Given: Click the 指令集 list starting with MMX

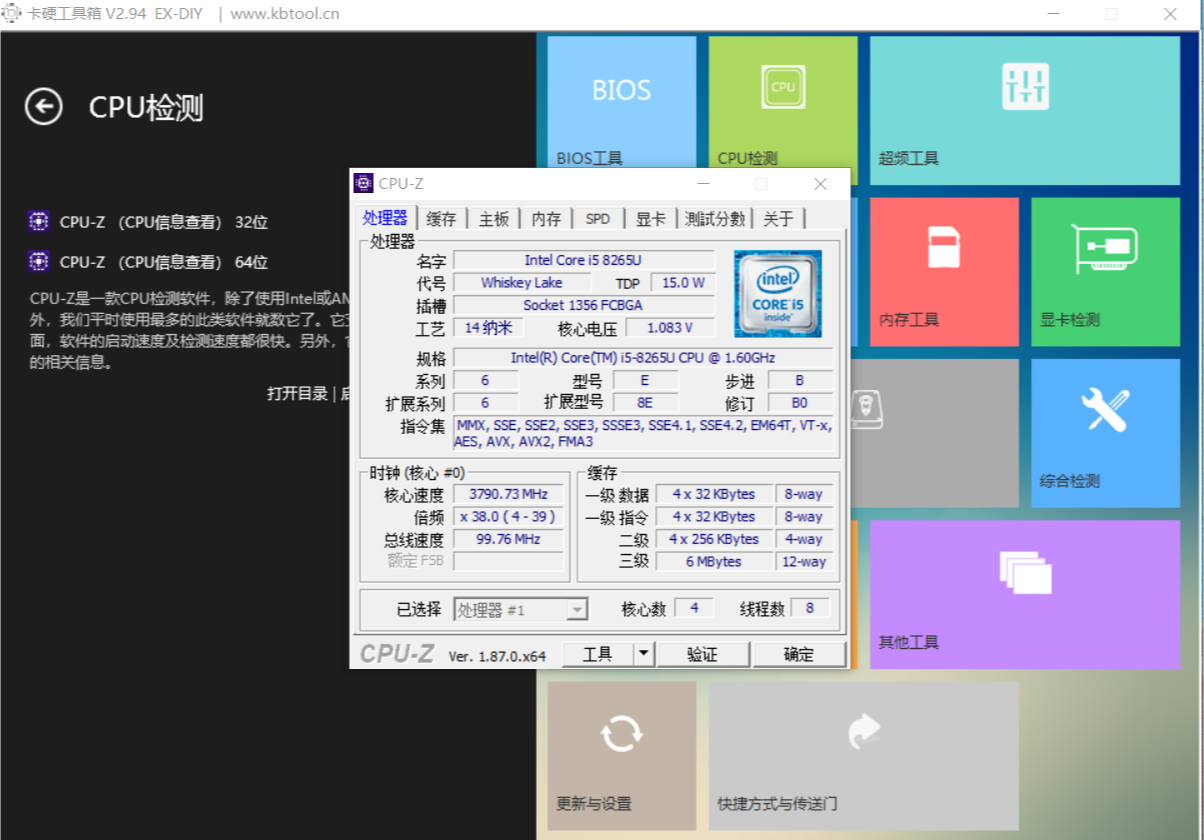Looking at the screenshot, I should tap(643, 433).
